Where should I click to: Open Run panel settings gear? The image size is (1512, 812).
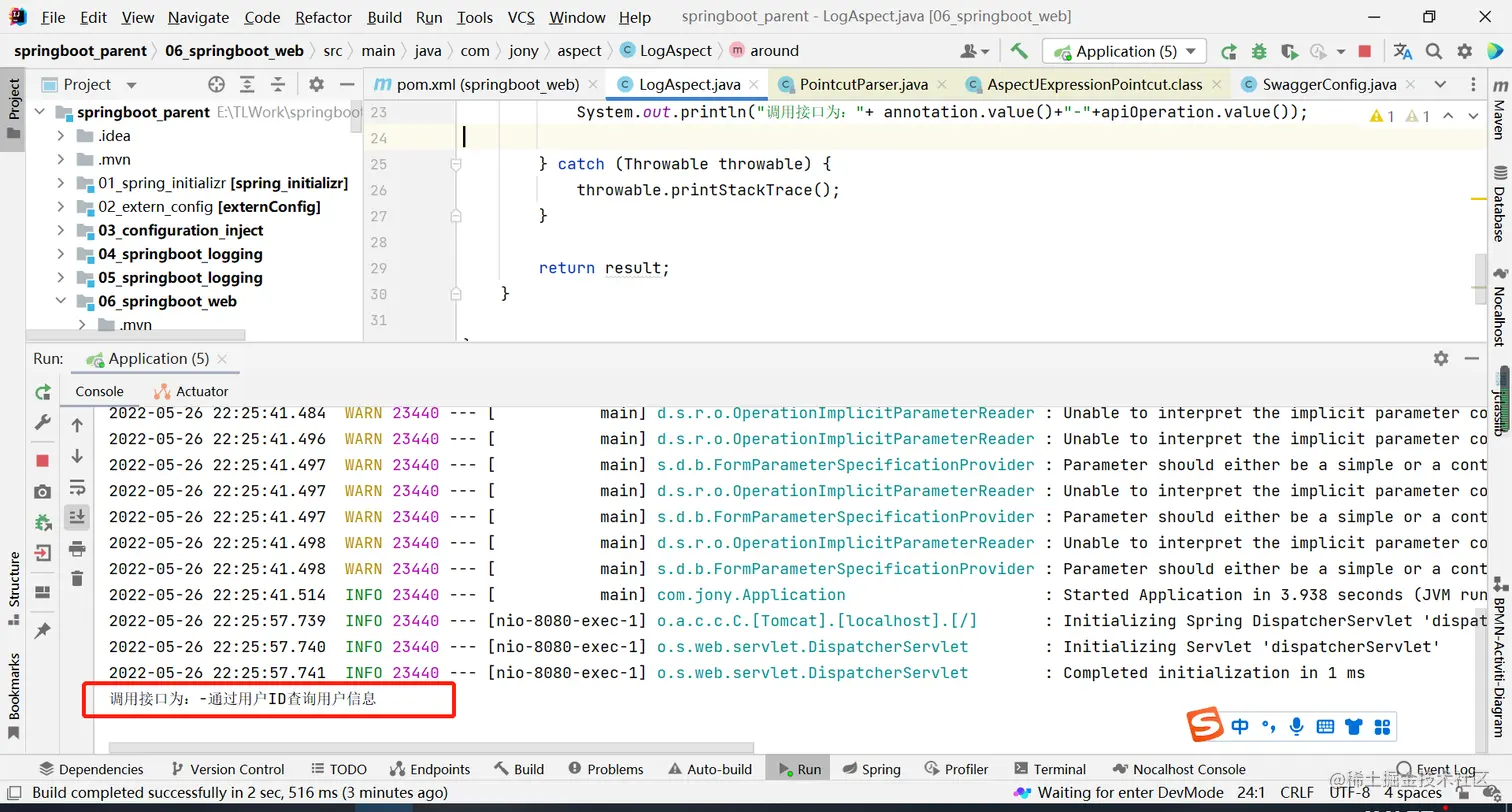tap(1441, 358)
